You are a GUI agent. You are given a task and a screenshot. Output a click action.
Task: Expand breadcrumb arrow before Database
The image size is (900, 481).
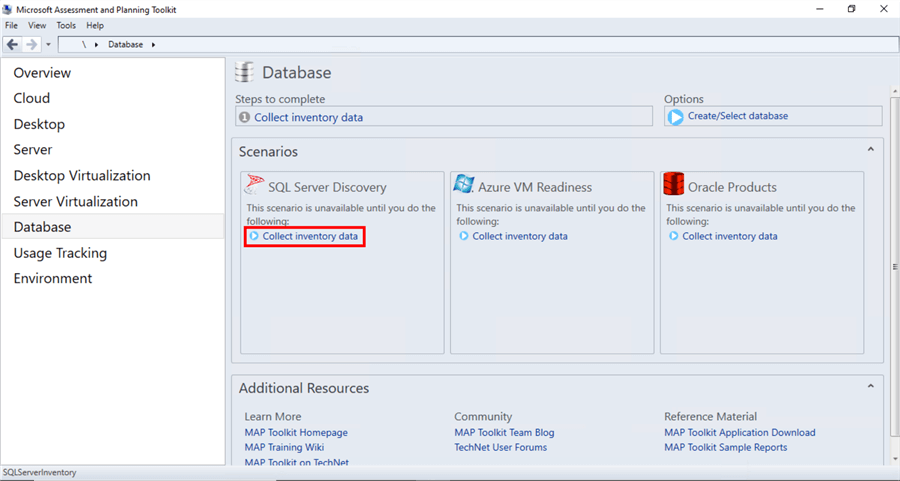pos(96,44)
